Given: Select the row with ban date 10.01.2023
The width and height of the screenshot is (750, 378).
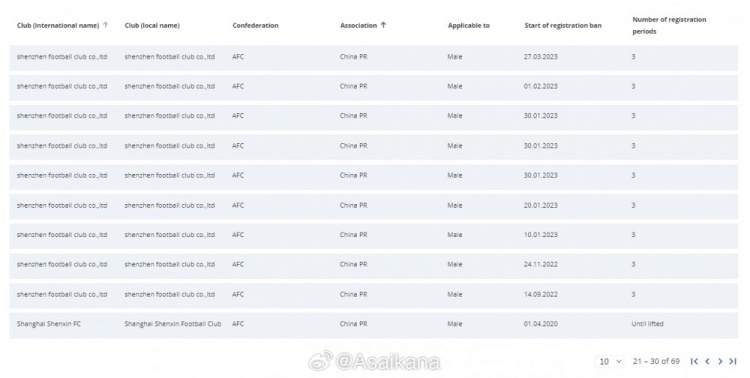Looking at the screenshot, I should (374, 235).
